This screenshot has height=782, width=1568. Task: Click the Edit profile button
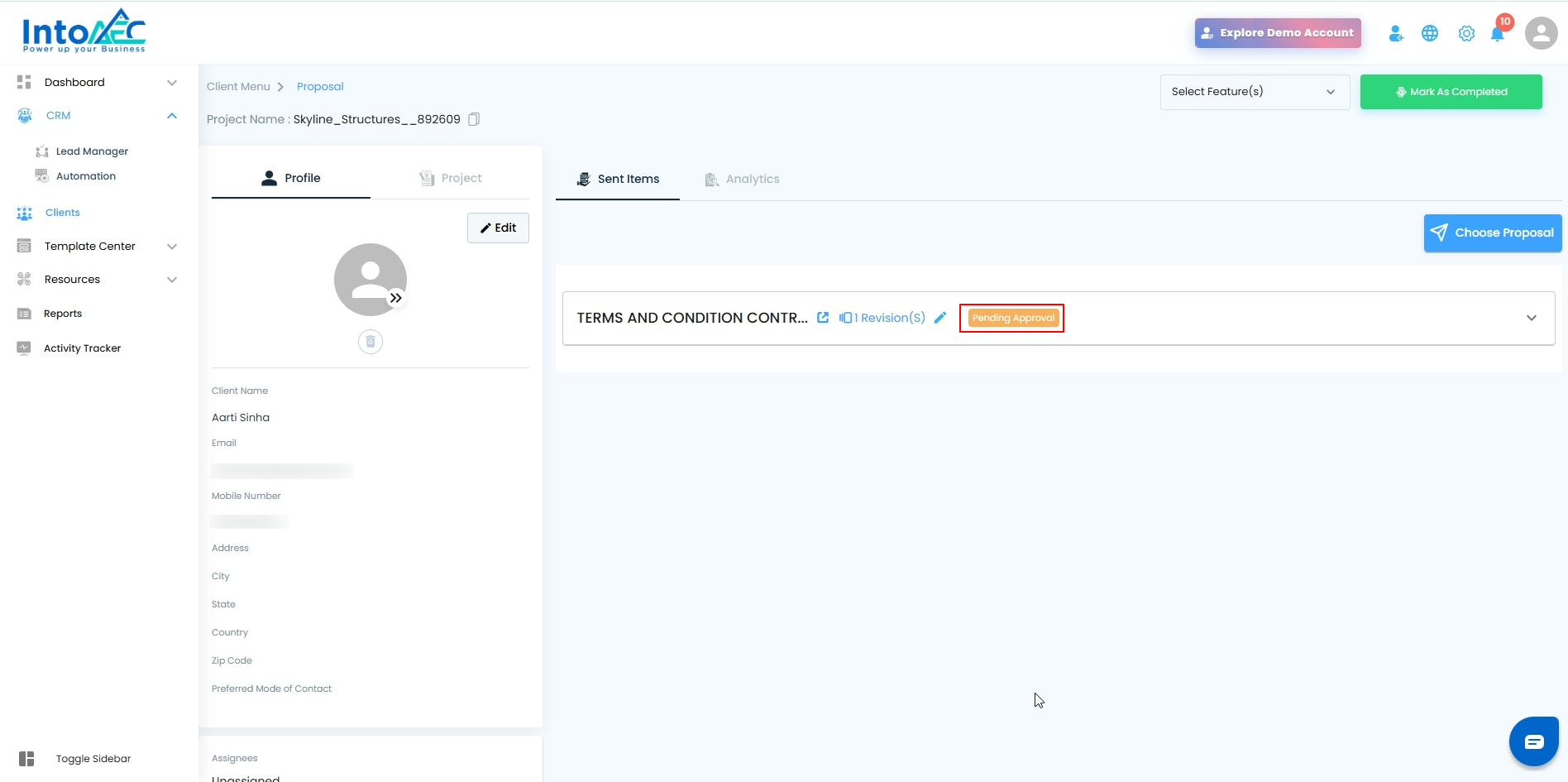(498, 228)
